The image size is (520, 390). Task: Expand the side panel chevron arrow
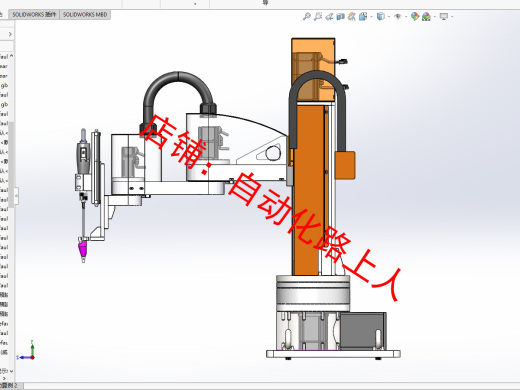(10, 34)
